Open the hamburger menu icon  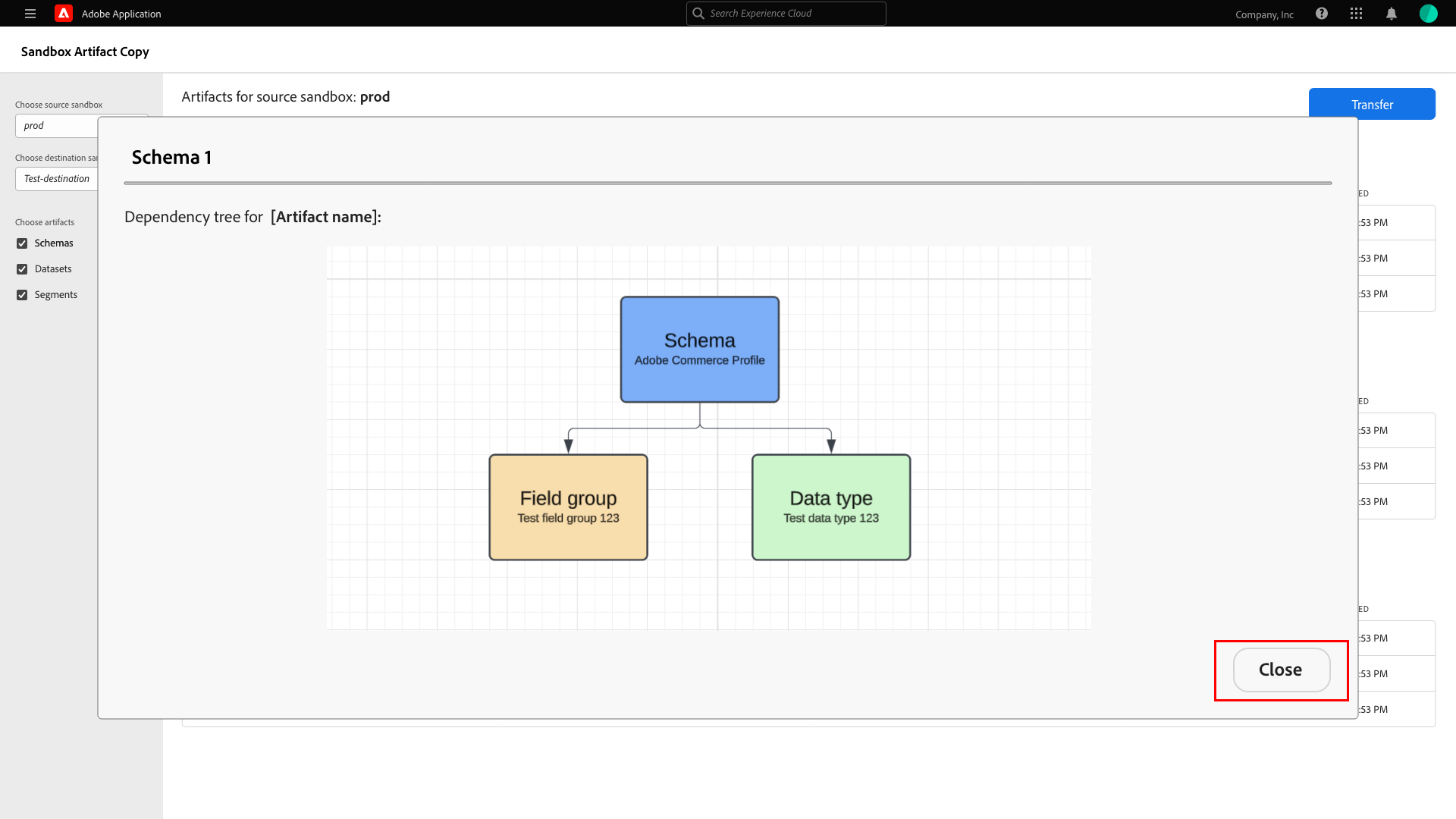[30, 14]
